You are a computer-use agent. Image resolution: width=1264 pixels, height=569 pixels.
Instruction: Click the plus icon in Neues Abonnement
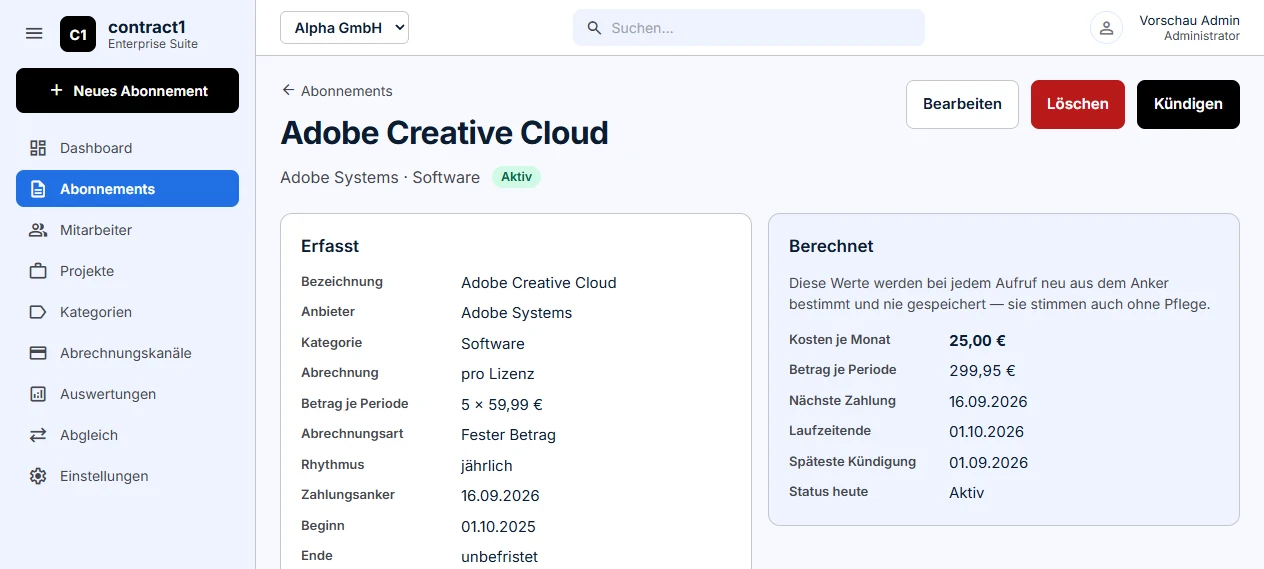(x=56, y=90)
